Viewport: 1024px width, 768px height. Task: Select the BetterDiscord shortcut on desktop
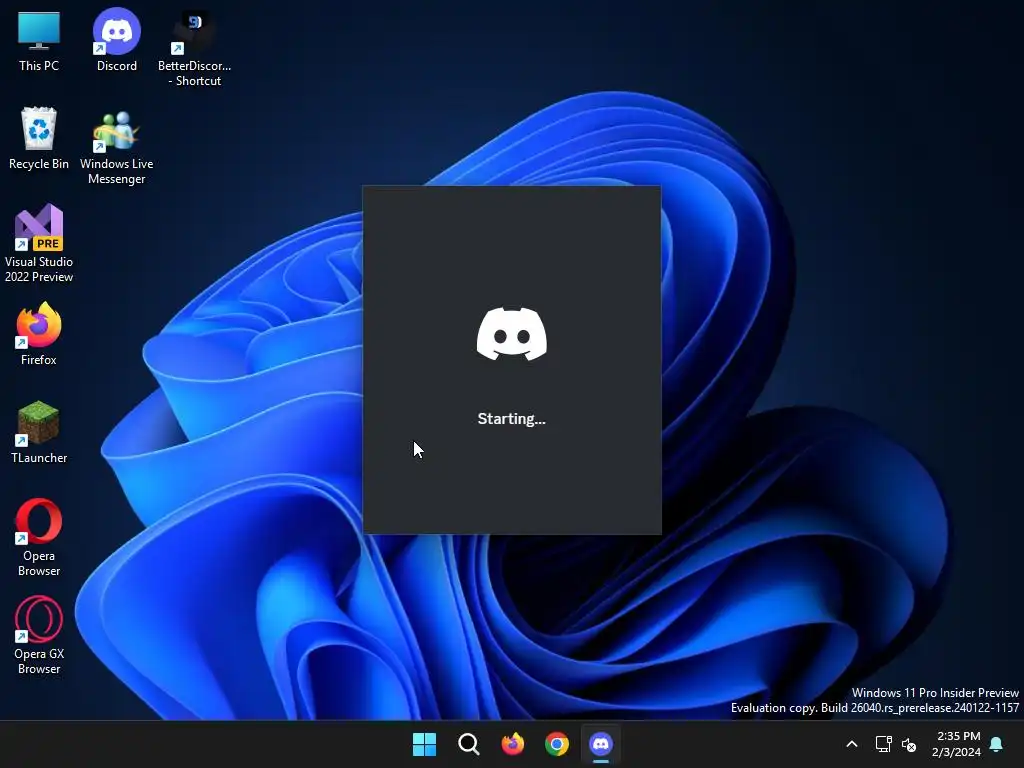click(x=194, y=49)
